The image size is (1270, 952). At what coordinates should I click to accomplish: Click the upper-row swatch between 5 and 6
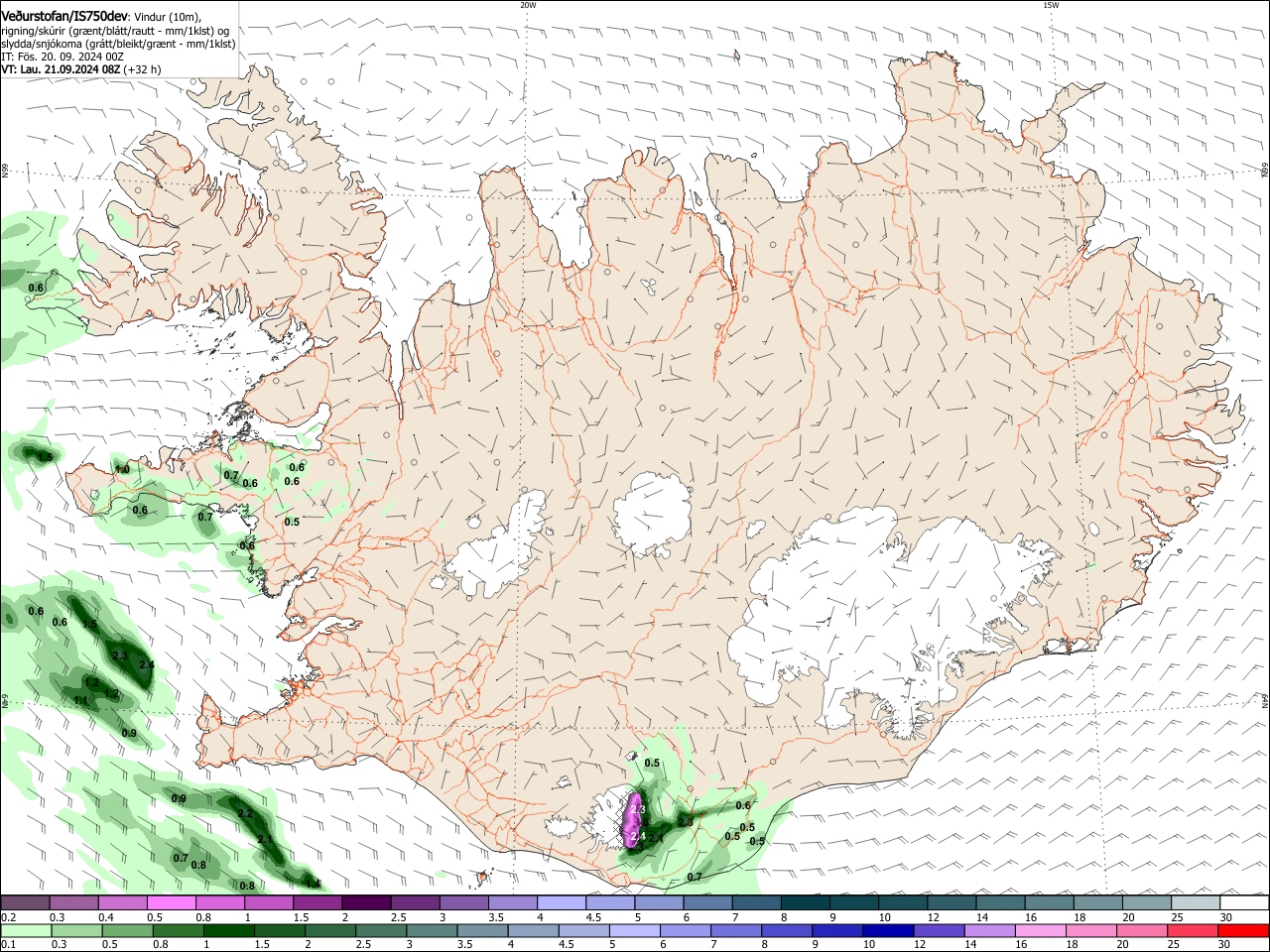[x=658, y=903]
